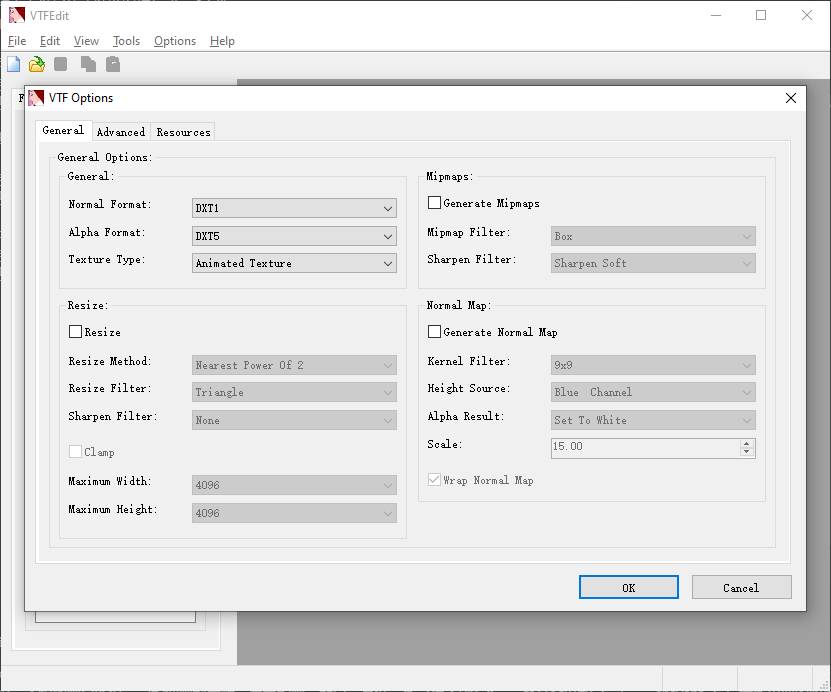831x692 pixels.
Task: Enable the Generate Mipmaps checkbox
Action: click(434, 203)
